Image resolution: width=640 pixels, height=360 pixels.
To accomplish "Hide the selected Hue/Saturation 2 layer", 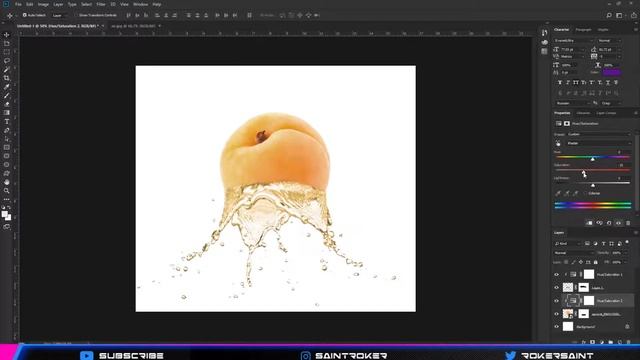I will (x=556, y=301).
